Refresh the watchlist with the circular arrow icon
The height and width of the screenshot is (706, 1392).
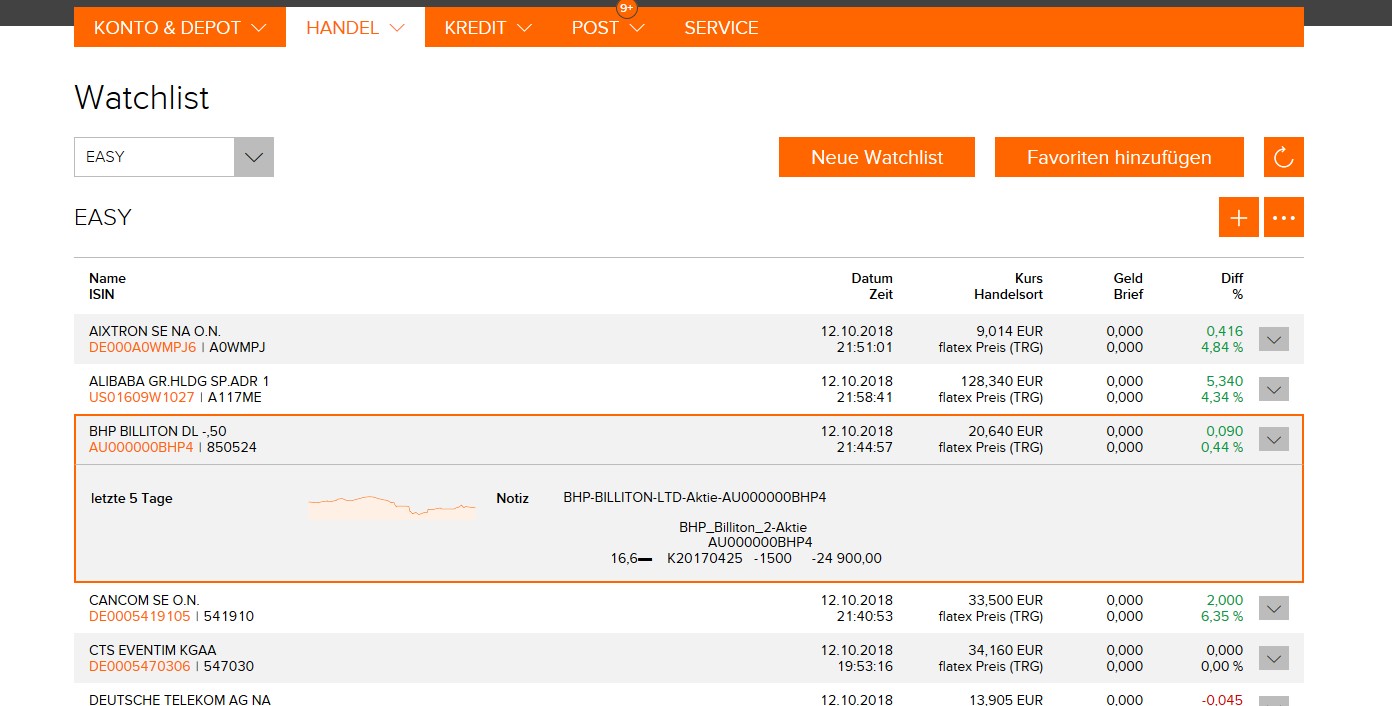(x=1284, y=157)
